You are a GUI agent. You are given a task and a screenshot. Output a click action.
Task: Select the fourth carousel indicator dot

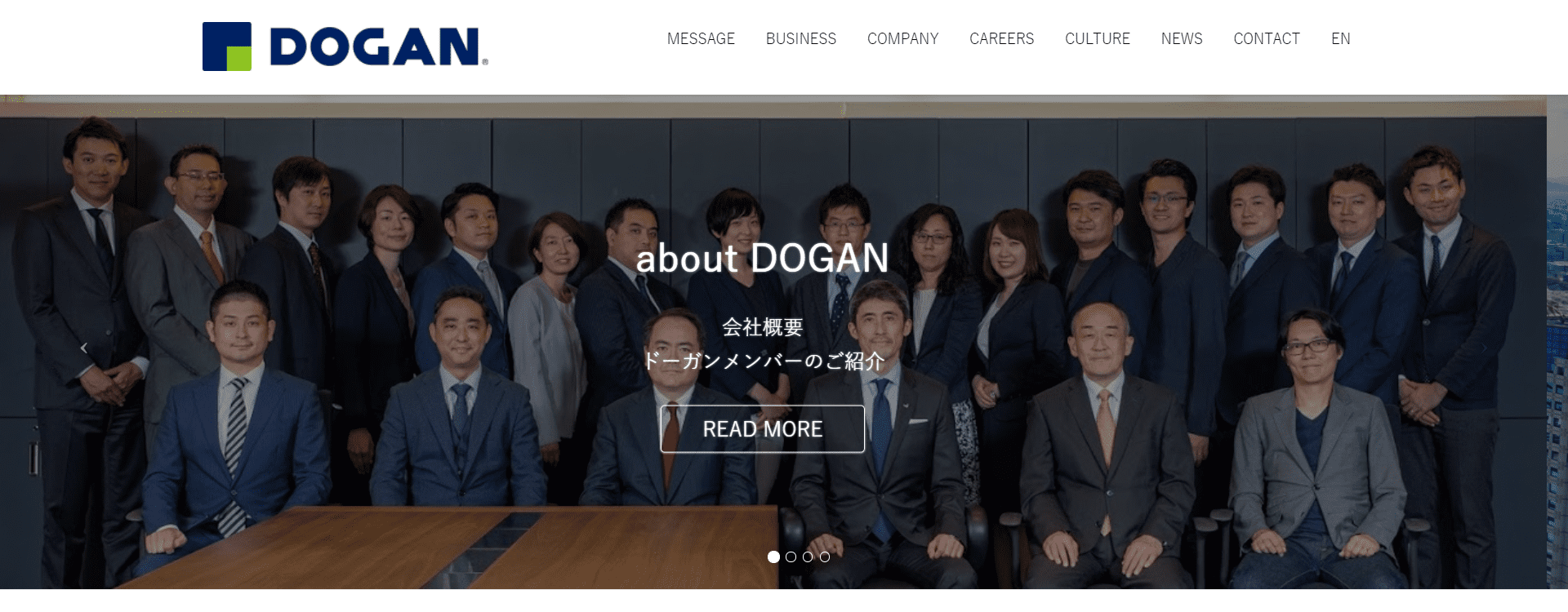[825, 557]
